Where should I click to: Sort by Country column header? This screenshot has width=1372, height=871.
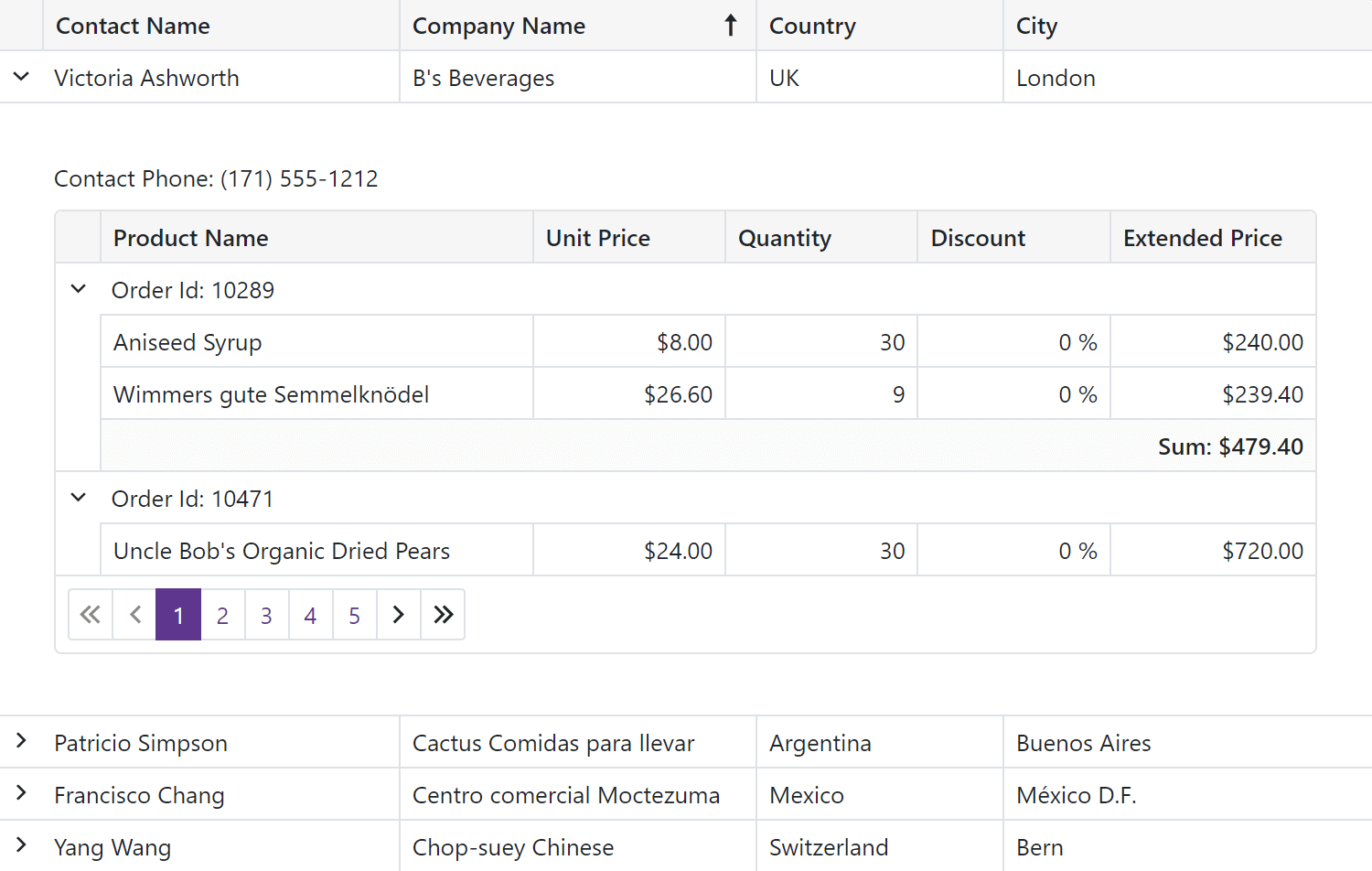(x=812, y=26)
